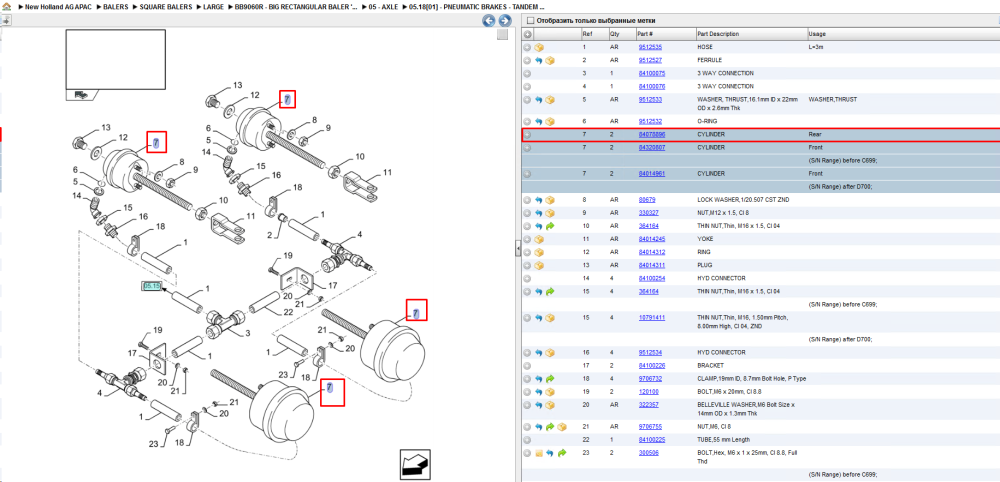Add HOSE 9512535 using its circle icon
This screenshot has height=482, width=1000.
click(x=527, y=47)
